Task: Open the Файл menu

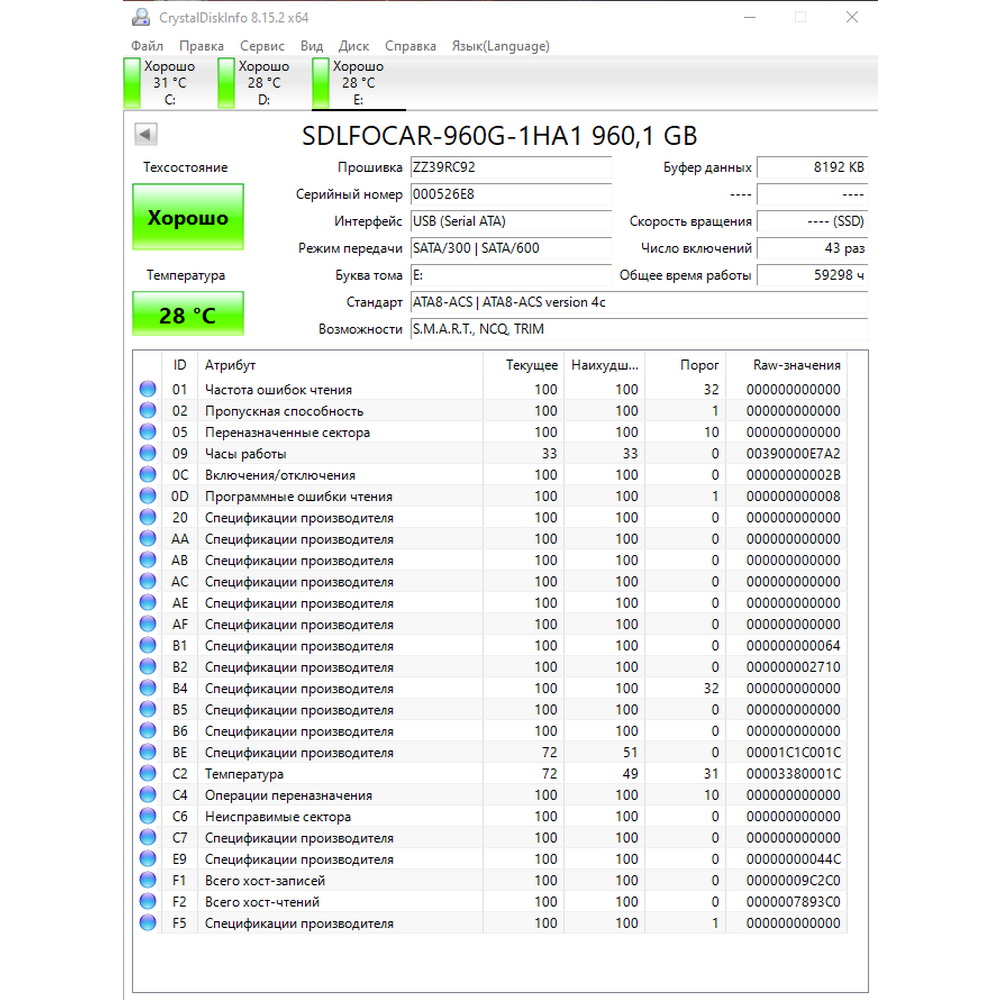Action: point(147,46)
